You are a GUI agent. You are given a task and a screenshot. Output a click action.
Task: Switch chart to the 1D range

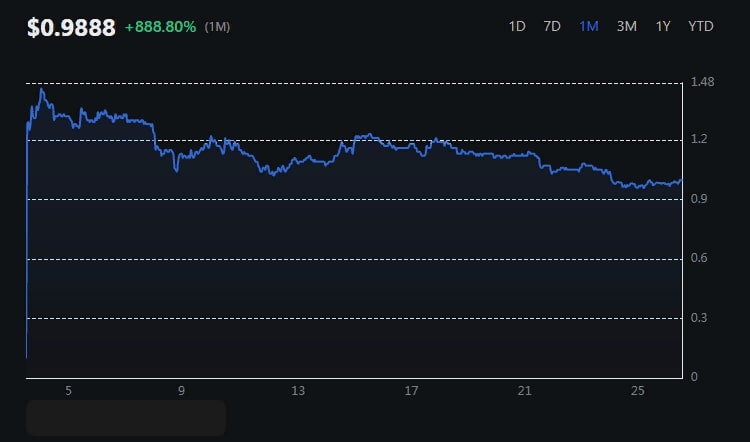pos(517,26)
